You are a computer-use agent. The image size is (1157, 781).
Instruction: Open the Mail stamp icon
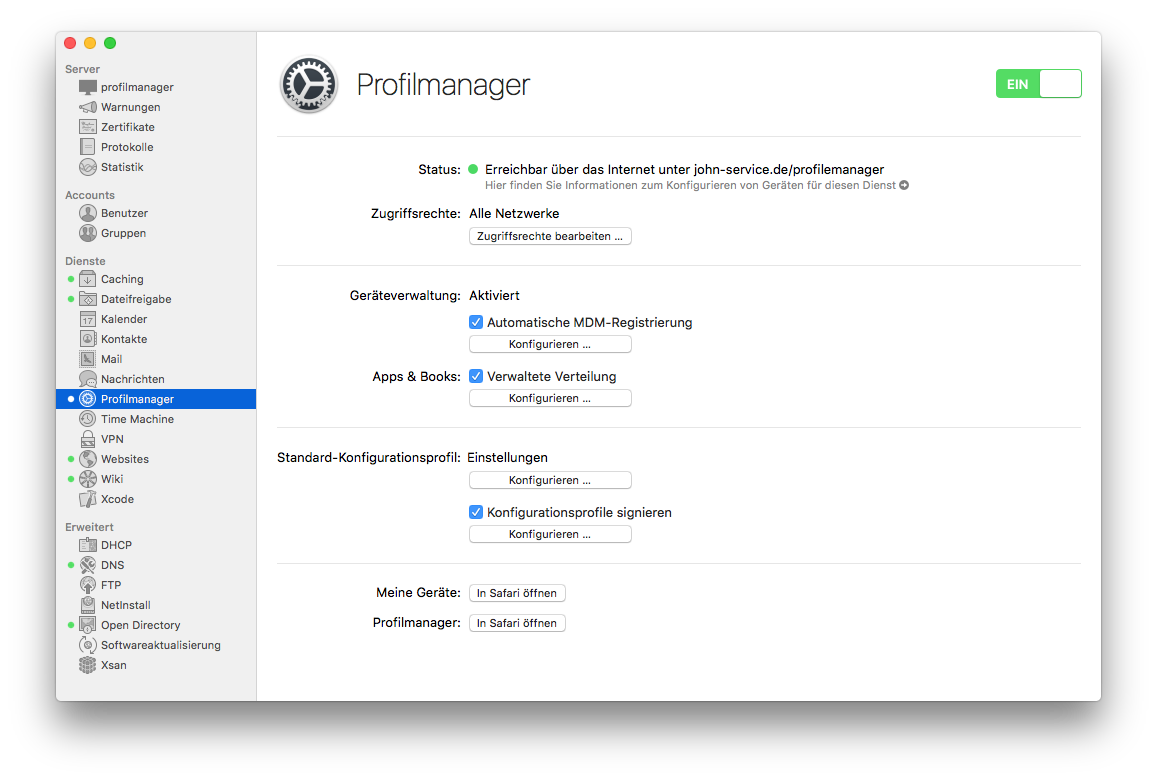coord(88,359)
